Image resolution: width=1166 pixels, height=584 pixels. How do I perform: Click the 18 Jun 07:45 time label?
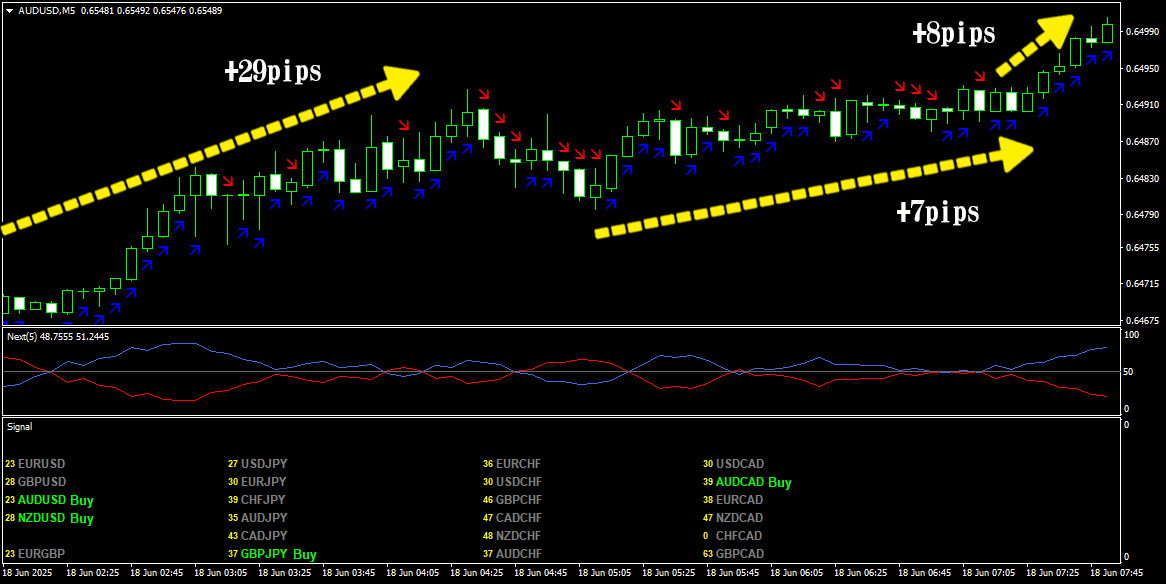1117,574
